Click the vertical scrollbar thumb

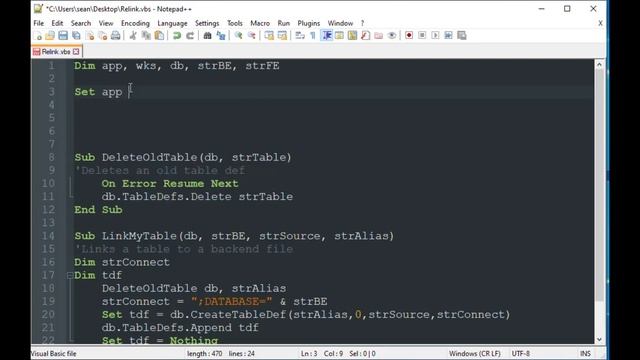coord(599,186)
